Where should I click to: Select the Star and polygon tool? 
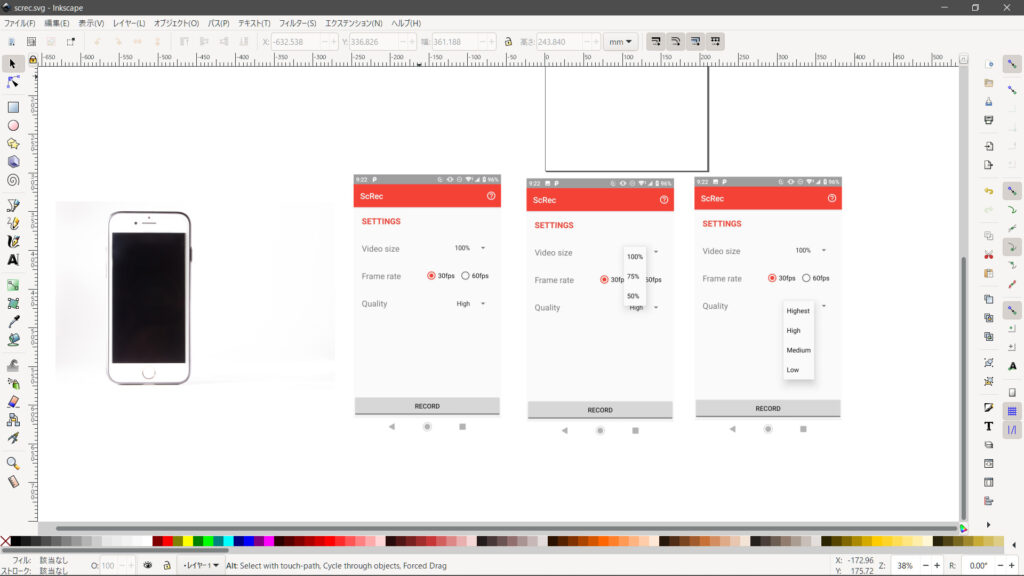click(12, 144)
